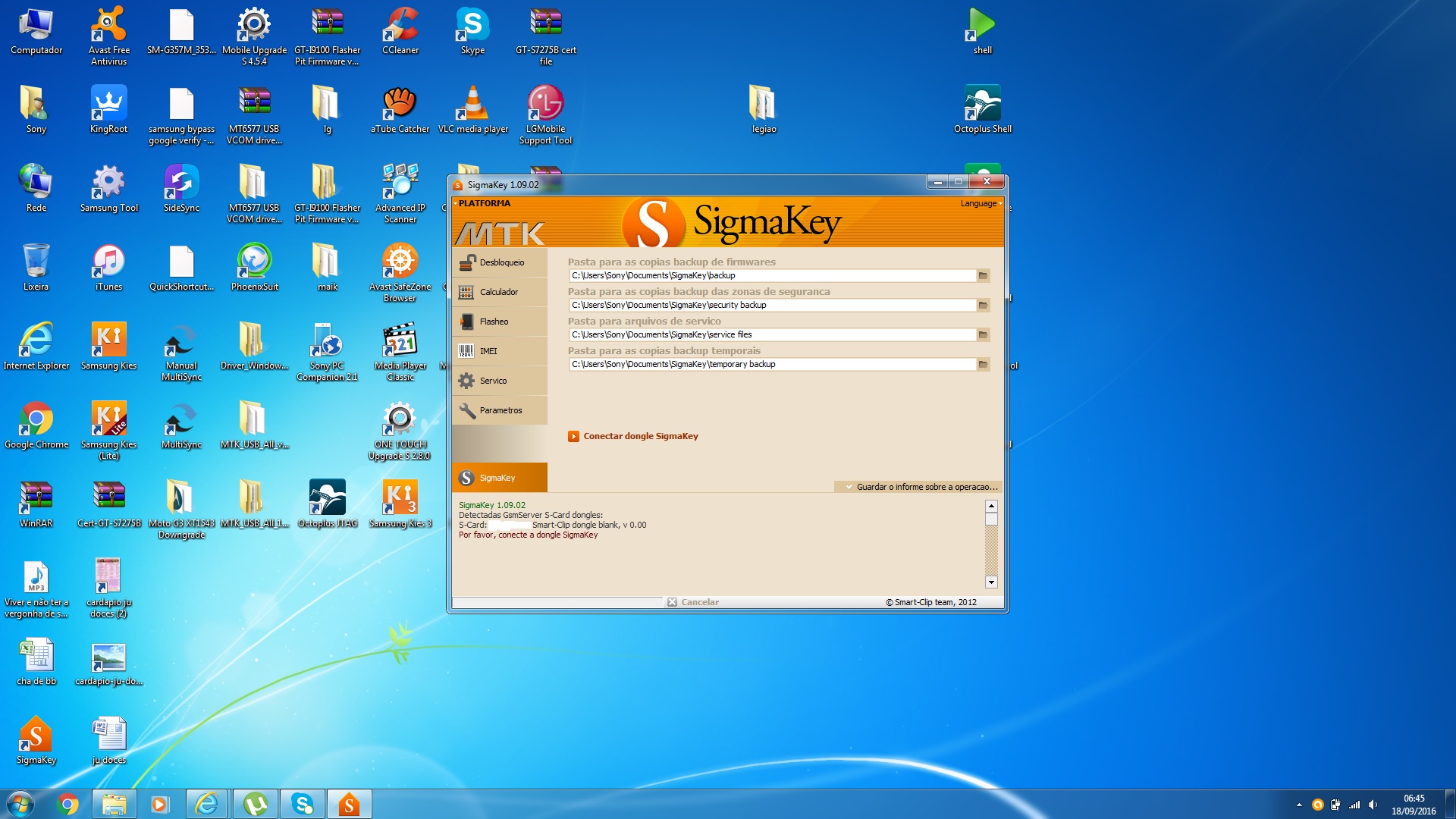Edit the temporary backup folder path field
The height and width of the screenshot is (819, 1456).
pyautogui.click(x=772, y=364)
